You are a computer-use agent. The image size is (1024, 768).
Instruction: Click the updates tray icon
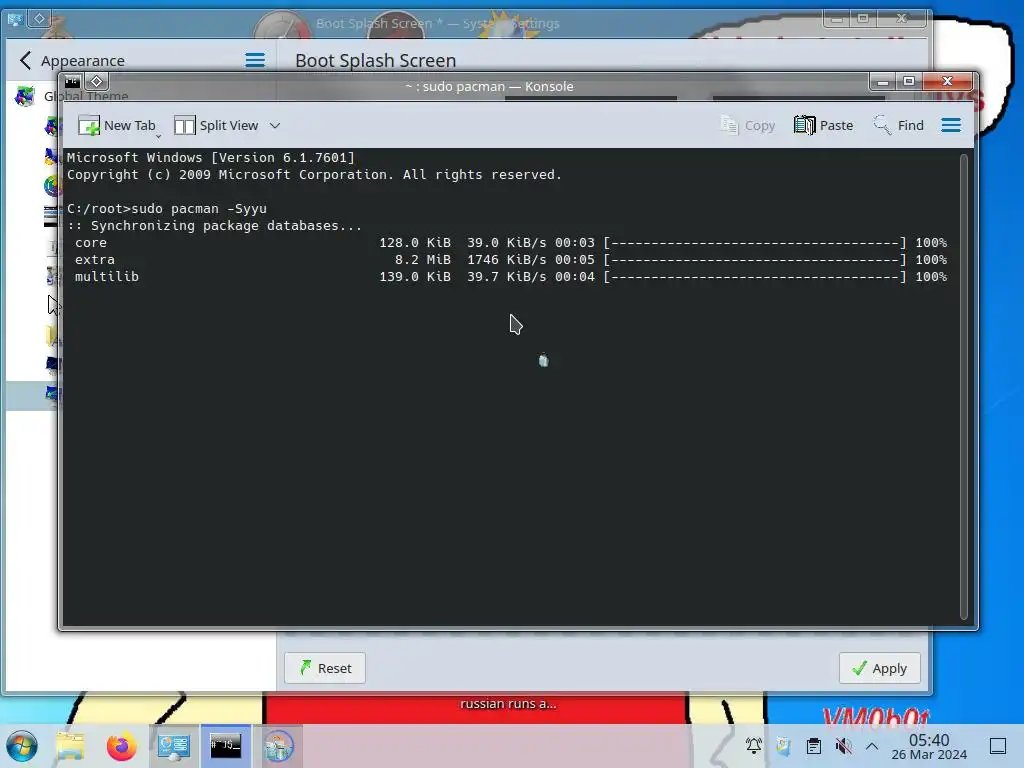click(x=783, y=746)
